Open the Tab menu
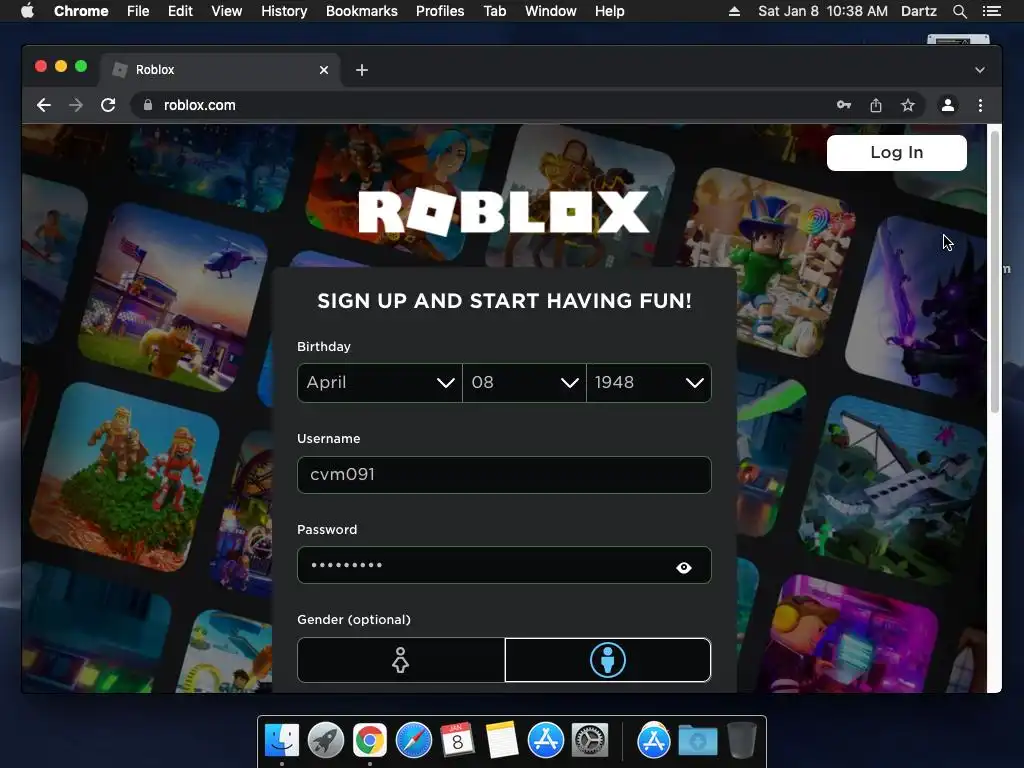Screen dimensions: 1024x768 495,11
